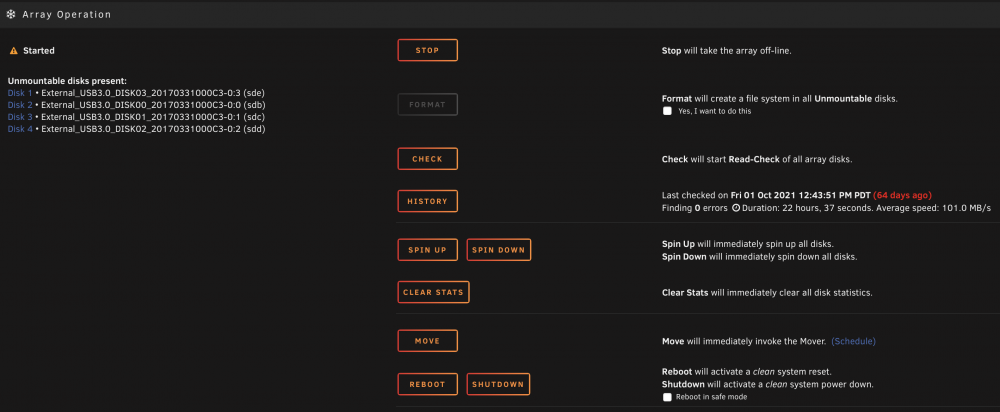Viewport: 1000px width, 412px height.
Task: Open the Disk 1 link
Action: click(x=20, y=93)
